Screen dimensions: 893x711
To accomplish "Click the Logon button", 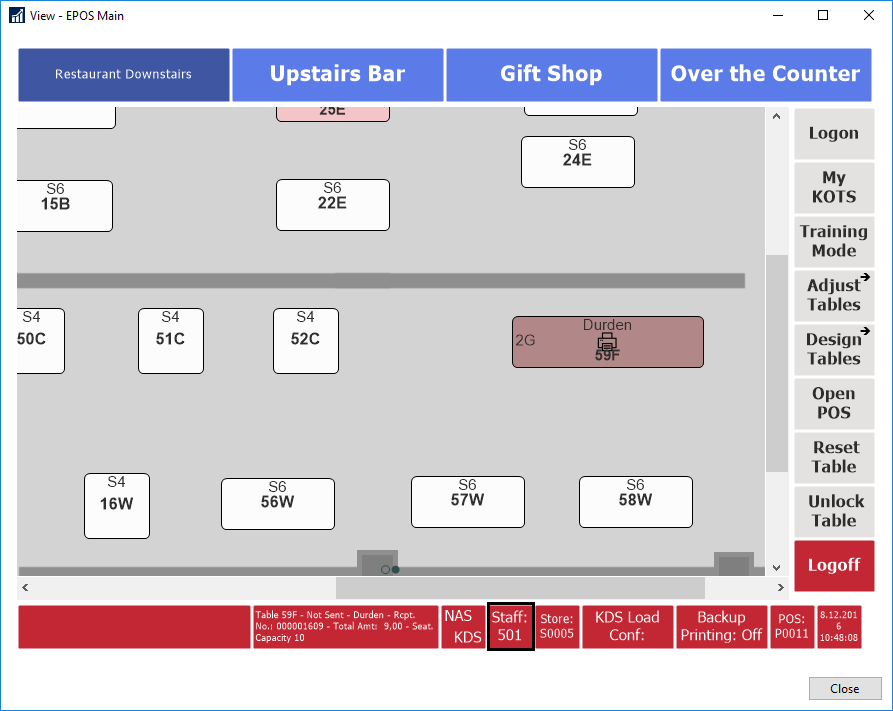I will 834,133.
